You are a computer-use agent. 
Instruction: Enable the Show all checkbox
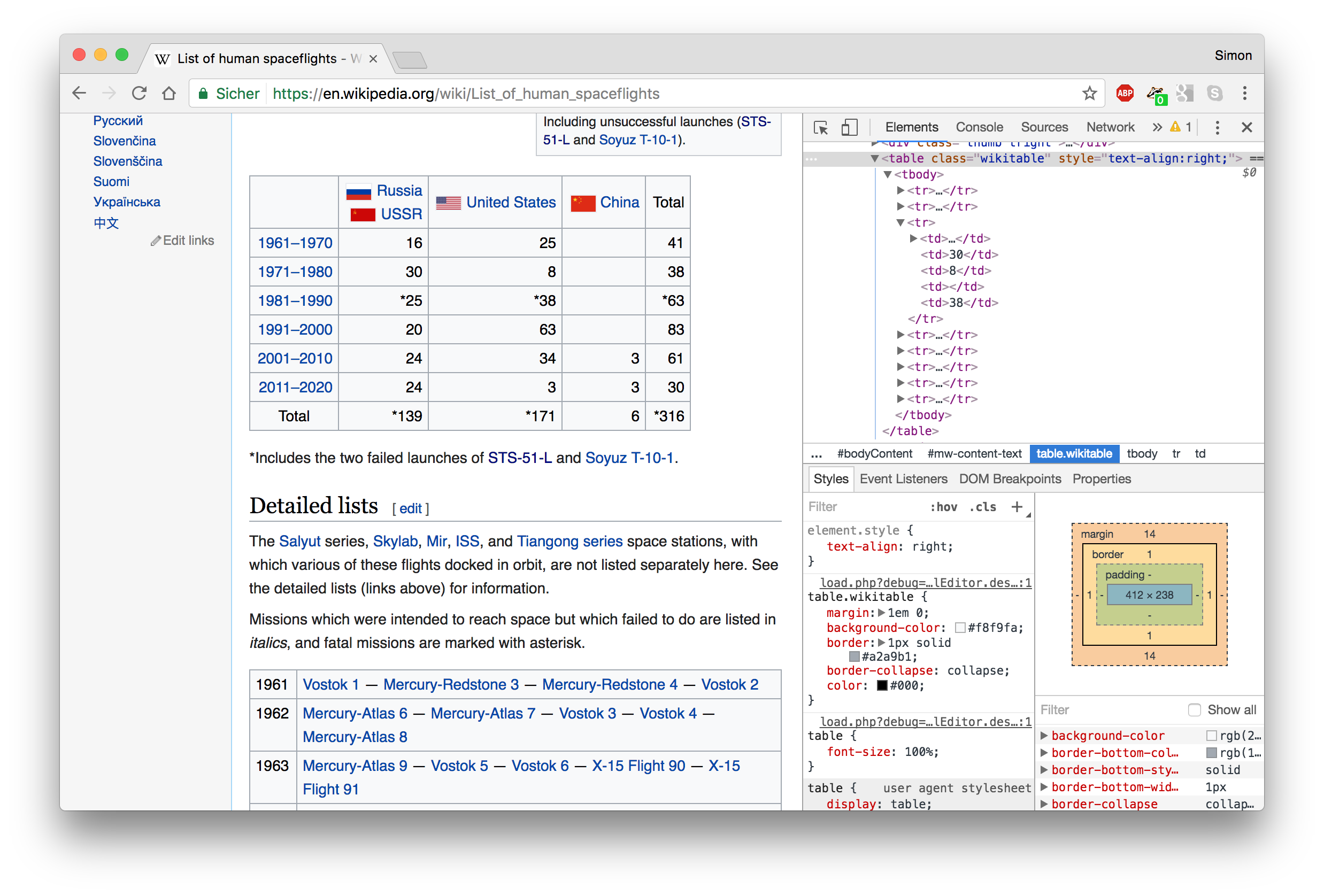(1194, 710)
